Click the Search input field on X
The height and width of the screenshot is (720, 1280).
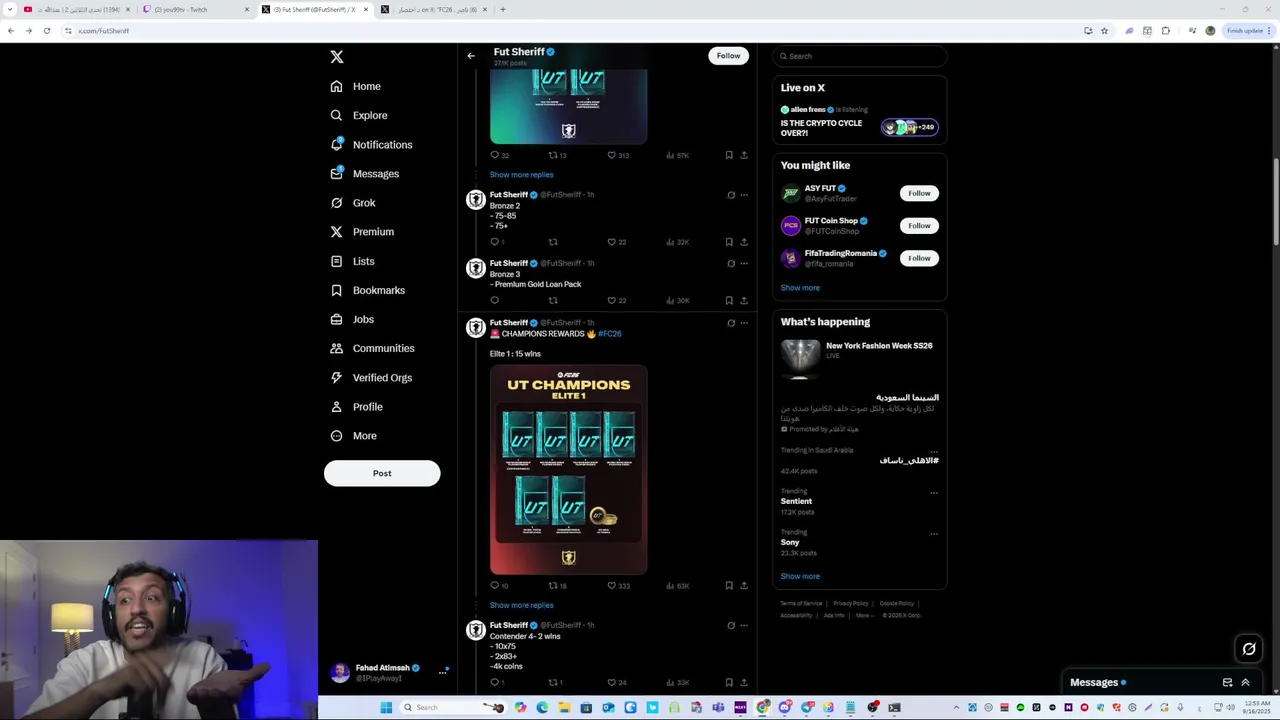[859, 56]
